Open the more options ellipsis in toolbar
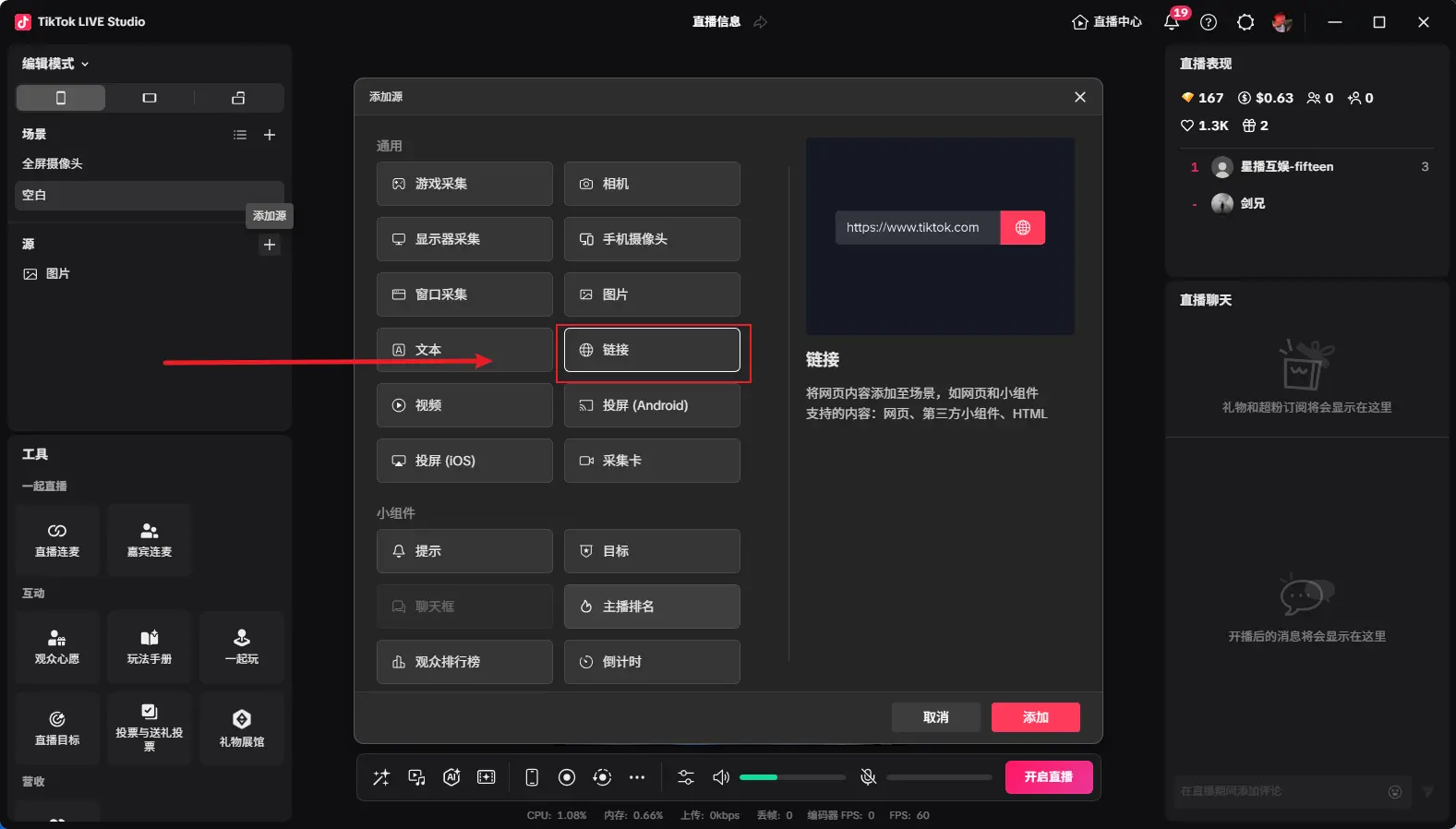This screenshot has width=1456, height=829. 637,777
